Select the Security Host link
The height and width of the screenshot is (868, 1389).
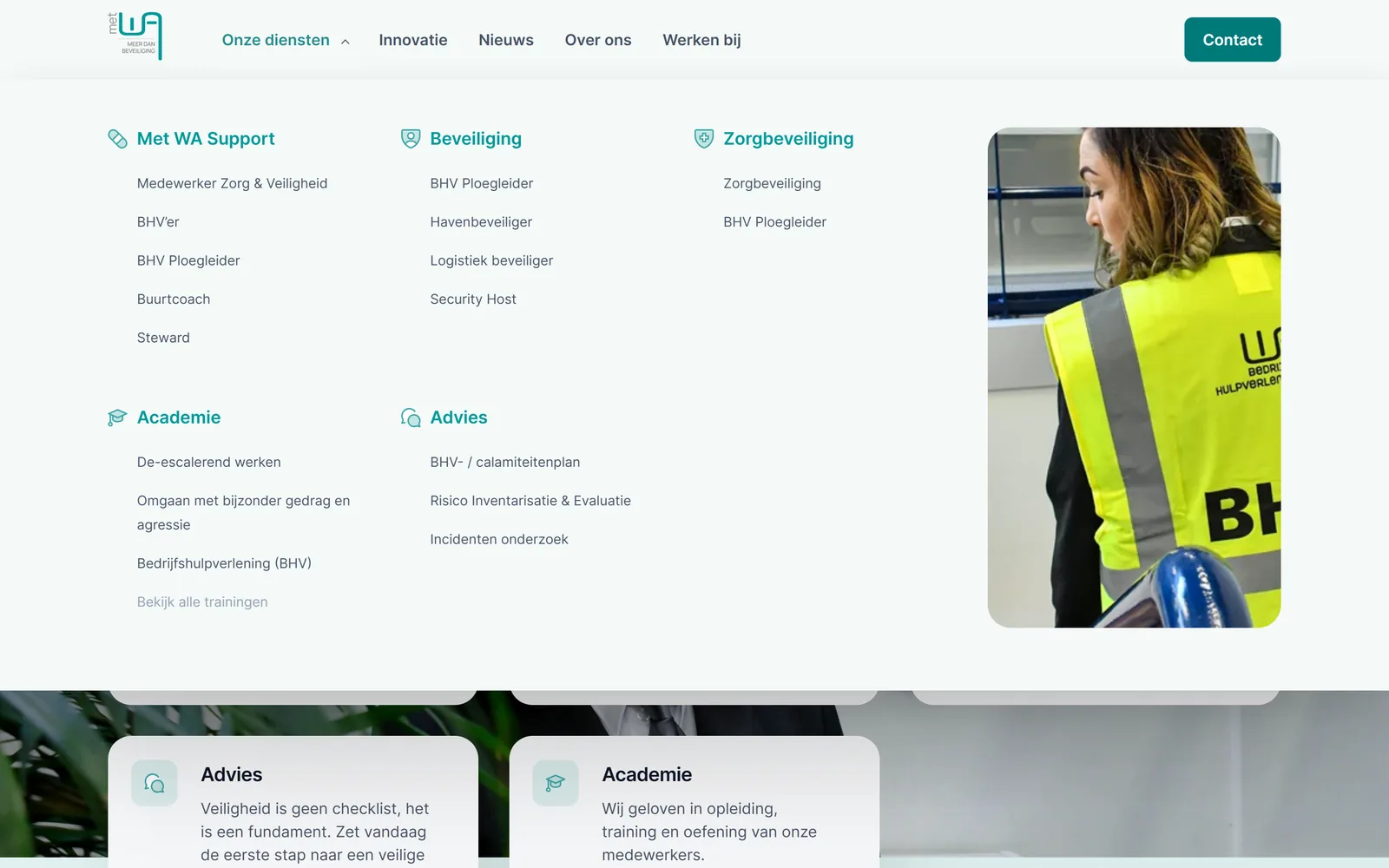(x=473, y=299)
